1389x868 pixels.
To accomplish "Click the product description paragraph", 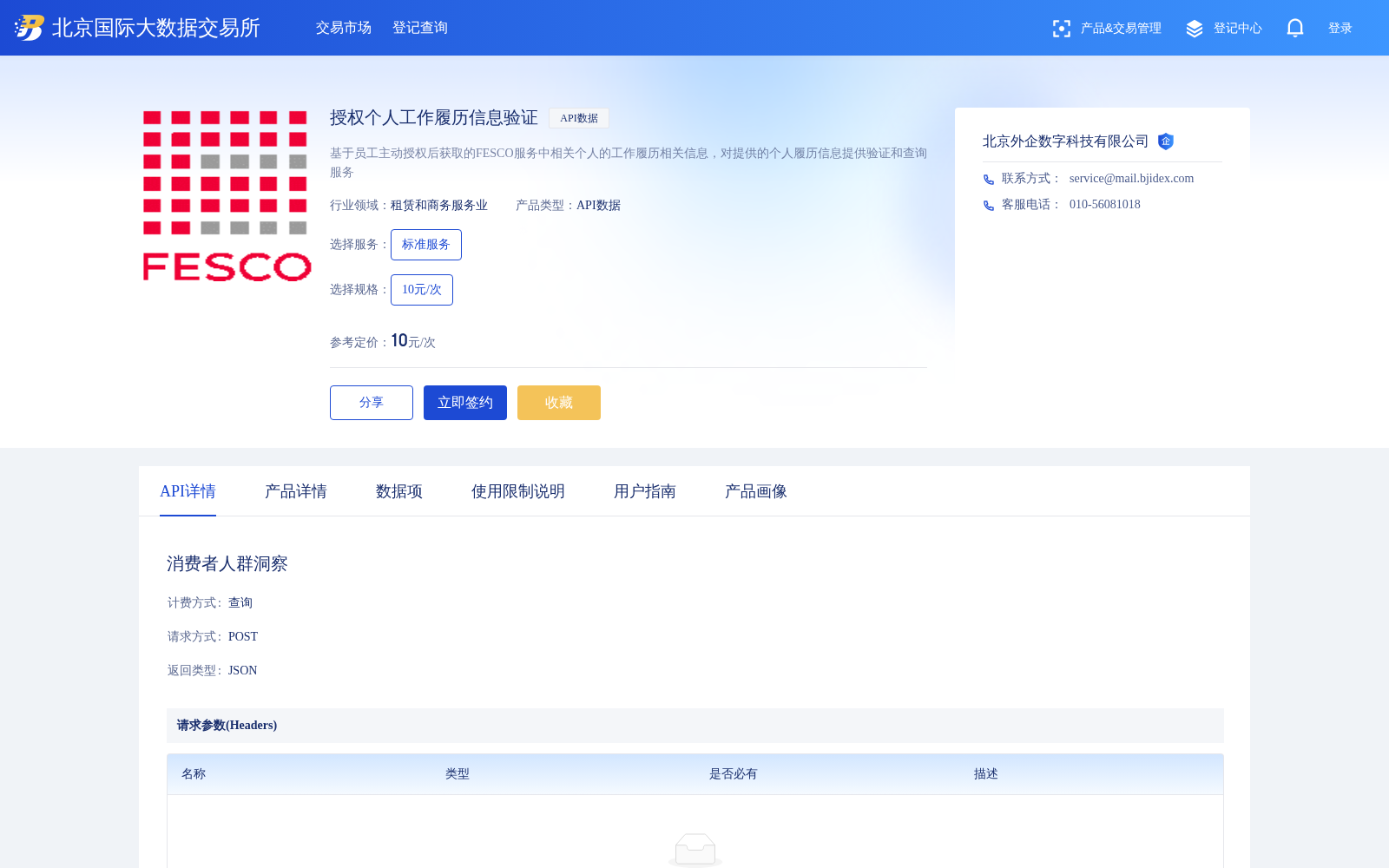I will coord(629,162).
